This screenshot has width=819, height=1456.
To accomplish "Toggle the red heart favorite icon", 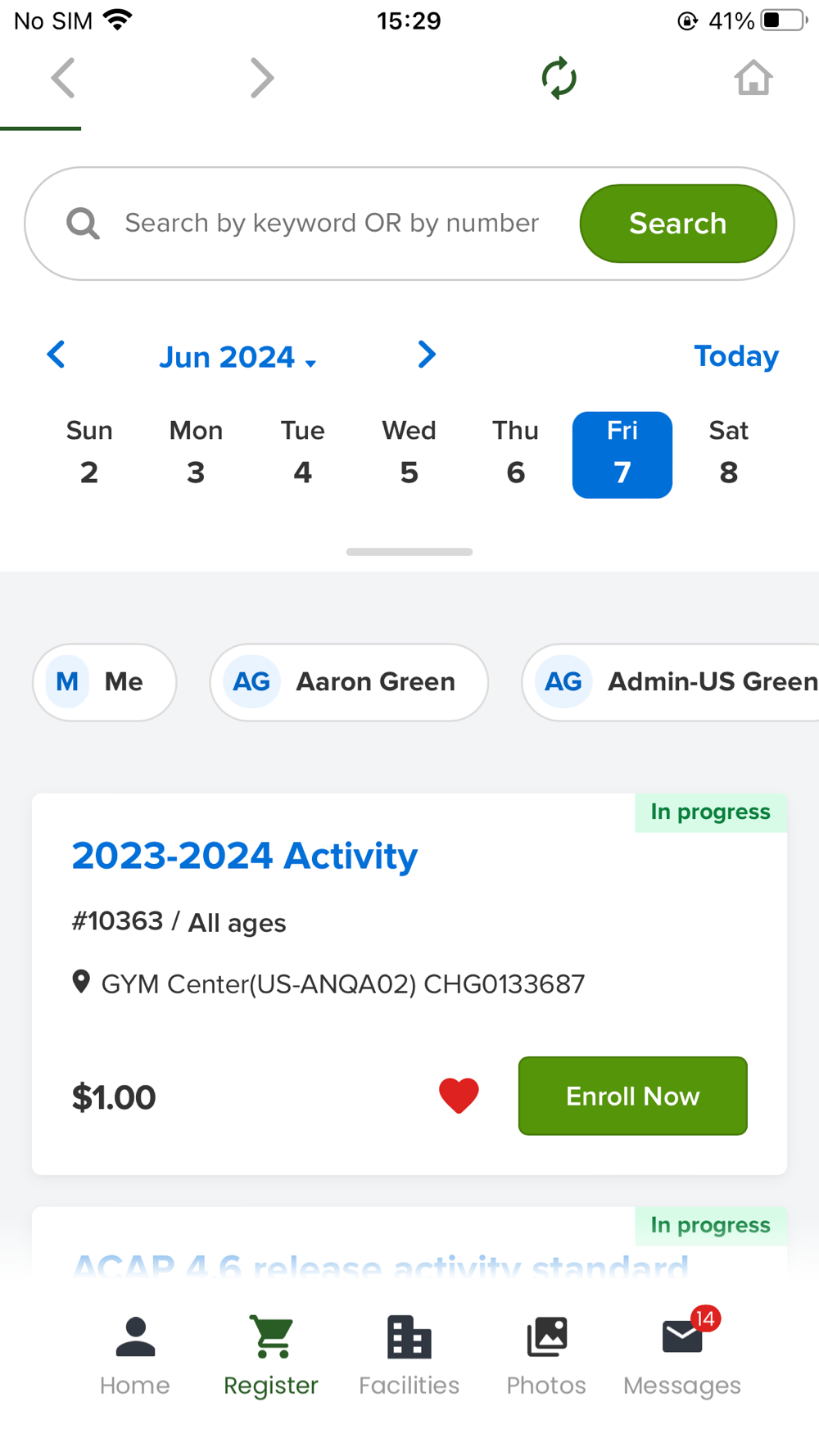I will pos(459,1096).
